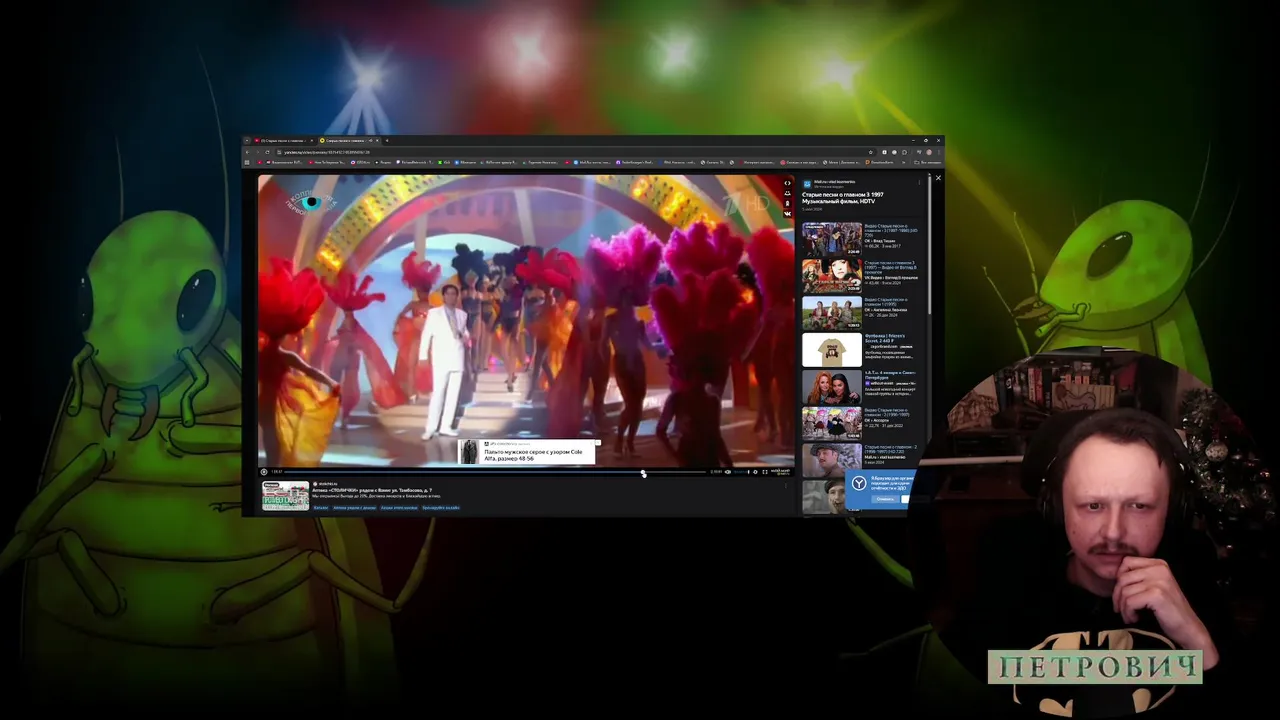The height and width of the screenshot is (720, 1280).
Task: Open the pharmacy ad thumbnail image
Action: click(x=286, y=496)
